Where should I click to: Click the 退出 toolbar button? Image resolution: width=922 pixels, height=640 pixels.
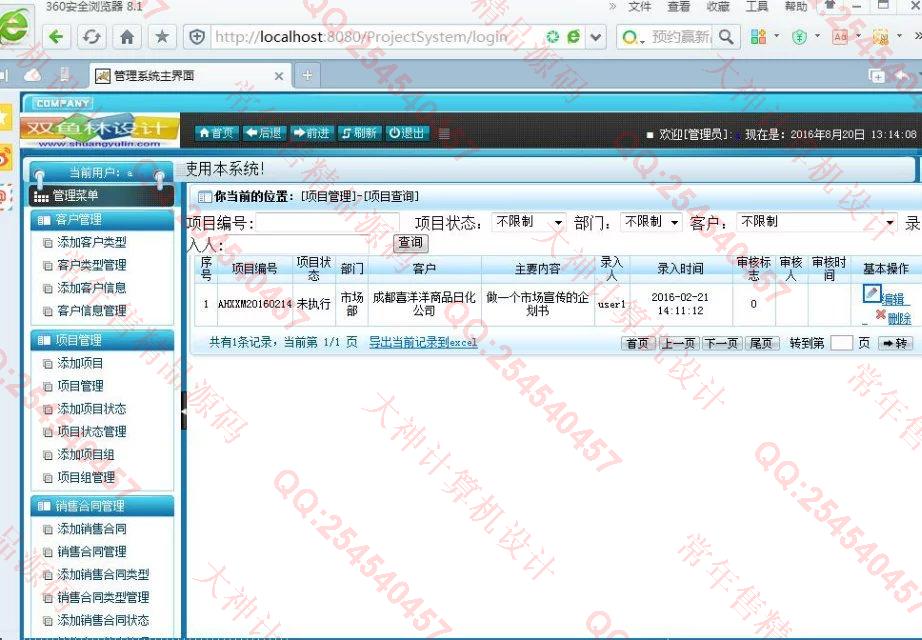pos(406,134)
